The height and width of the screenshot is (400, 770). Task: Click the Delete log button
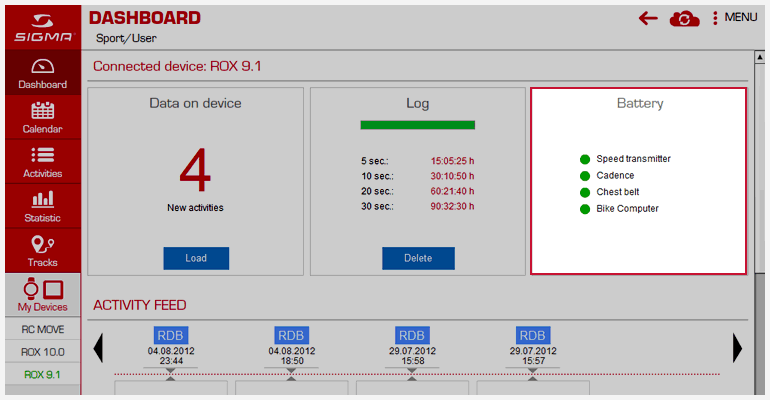click(x=418, y=258)
